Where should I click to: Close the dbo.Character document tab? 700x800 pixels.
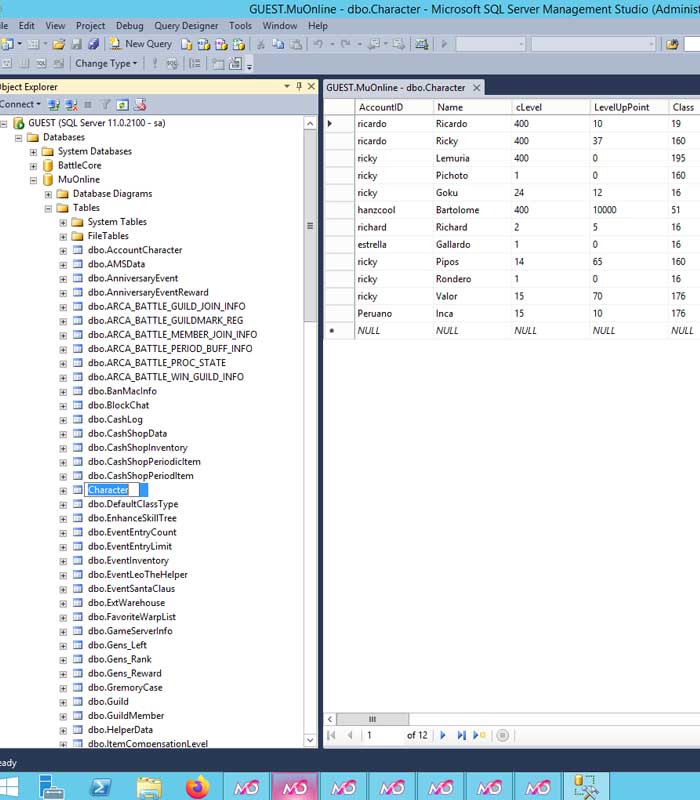pyautogui.click(x=477, y=88)
